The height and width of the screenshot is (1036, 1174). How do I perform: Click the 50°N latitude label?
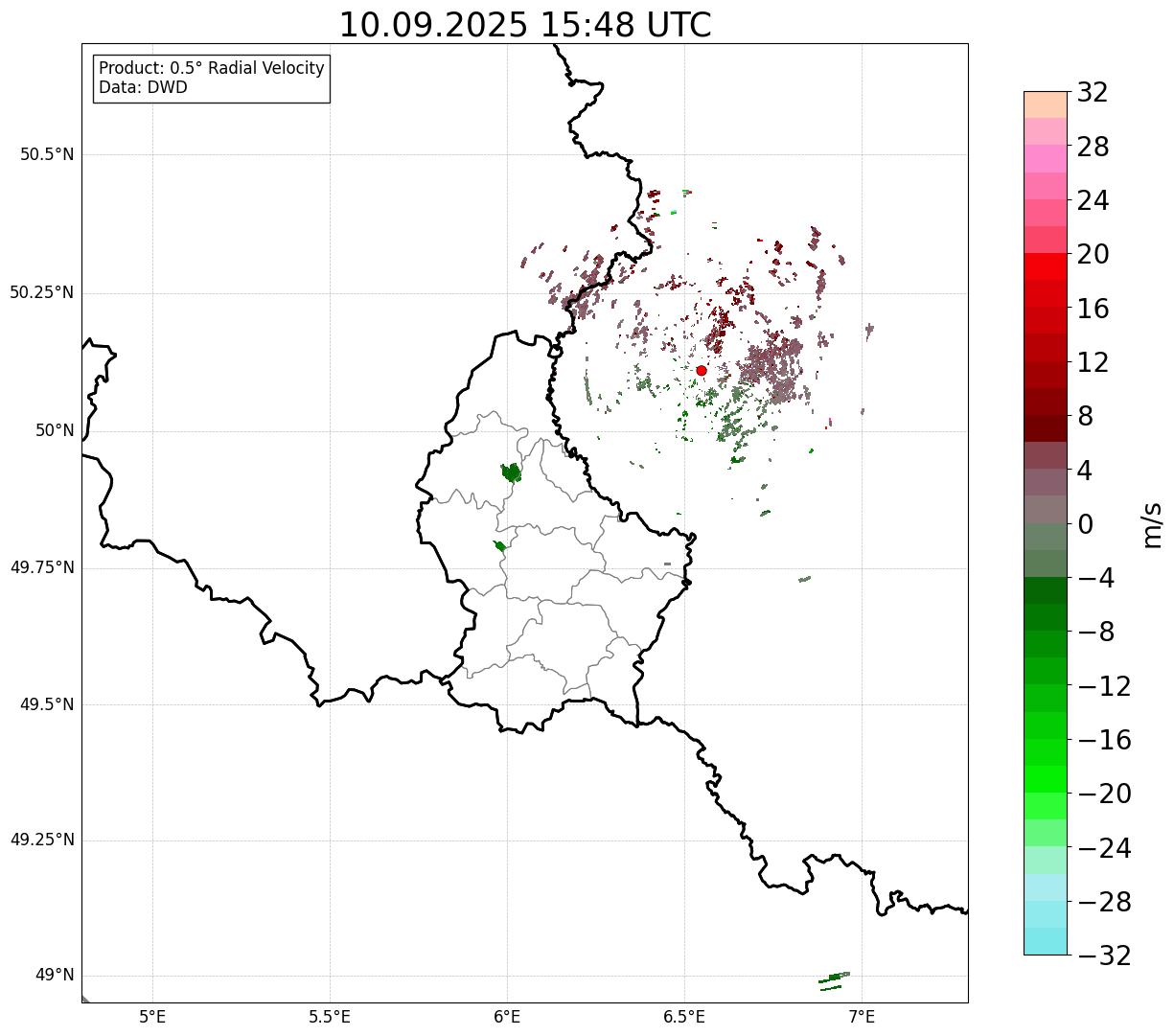pos(55,430)
